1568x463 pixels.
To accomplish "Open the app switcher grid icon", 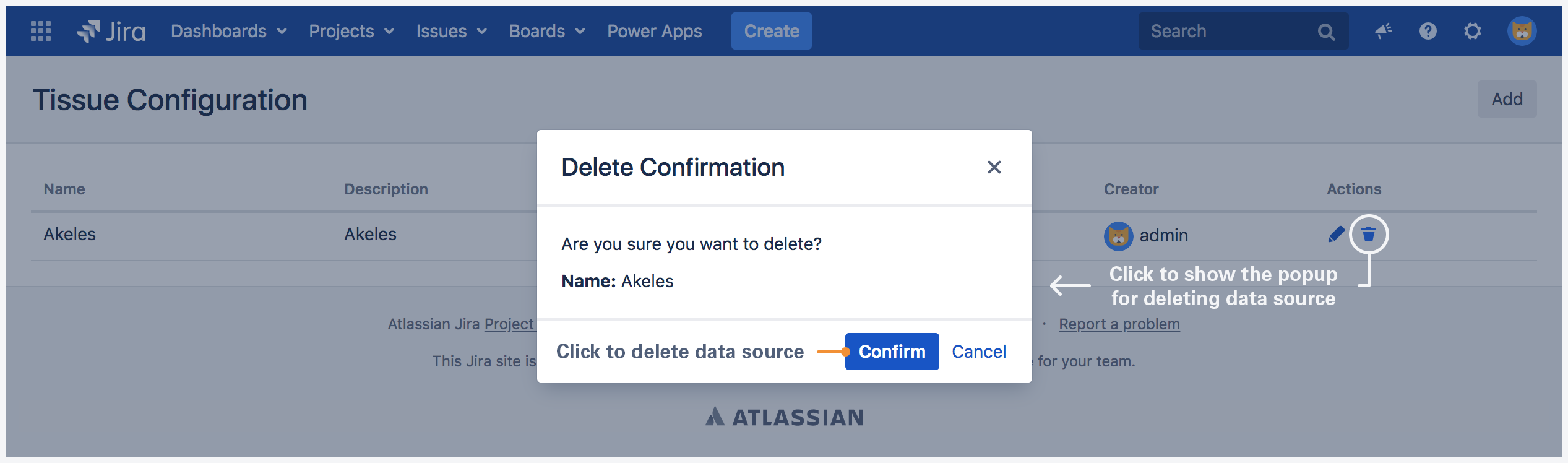I will coord(41,31).
